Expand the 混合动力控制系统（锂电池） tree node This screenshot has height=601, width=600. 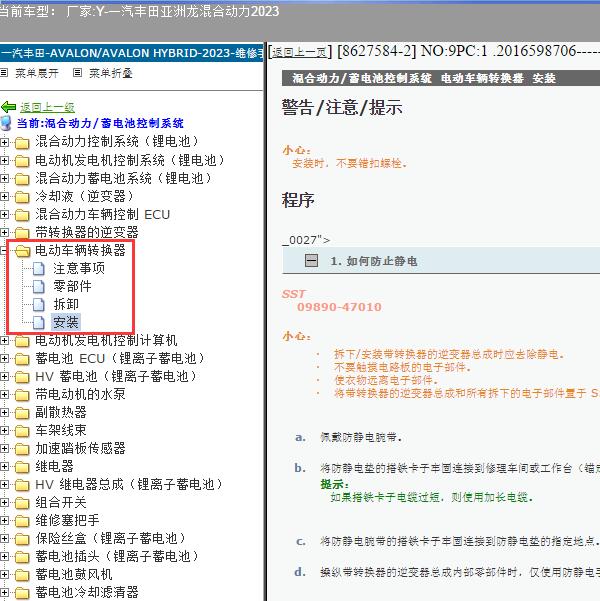4,143
